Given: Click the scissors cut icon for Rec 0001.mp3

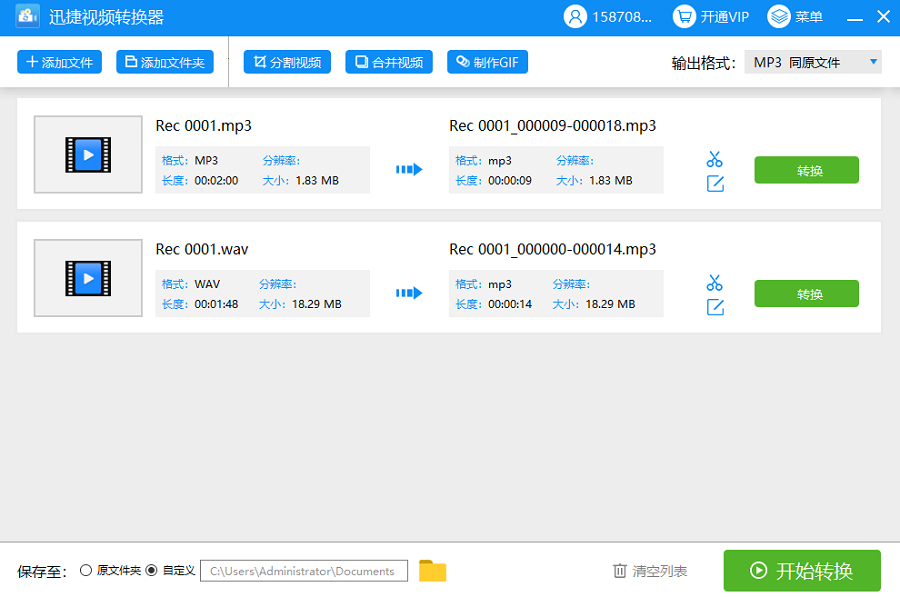Looking at the screenshot, I should click(715, 159).
